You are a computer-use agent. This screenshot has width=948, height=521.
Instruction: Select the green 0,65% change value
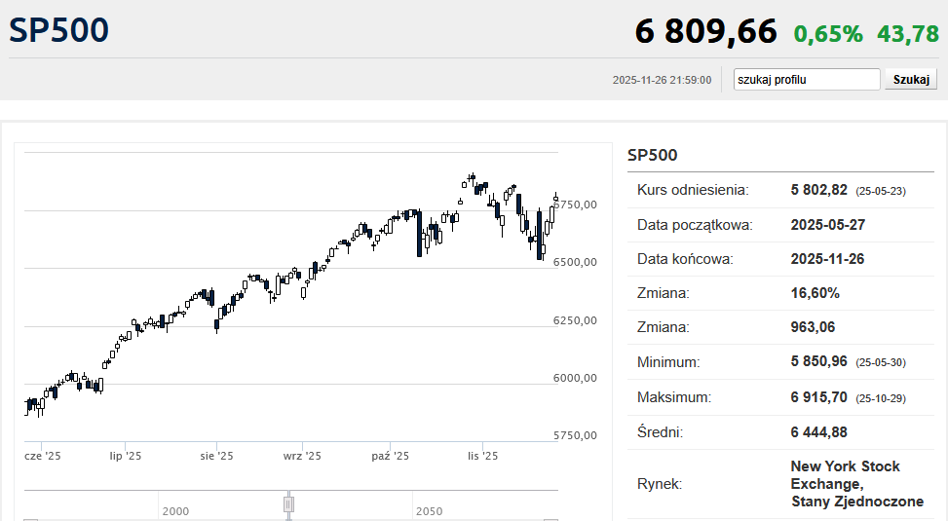pyautogui.click(x=828, y=34)
